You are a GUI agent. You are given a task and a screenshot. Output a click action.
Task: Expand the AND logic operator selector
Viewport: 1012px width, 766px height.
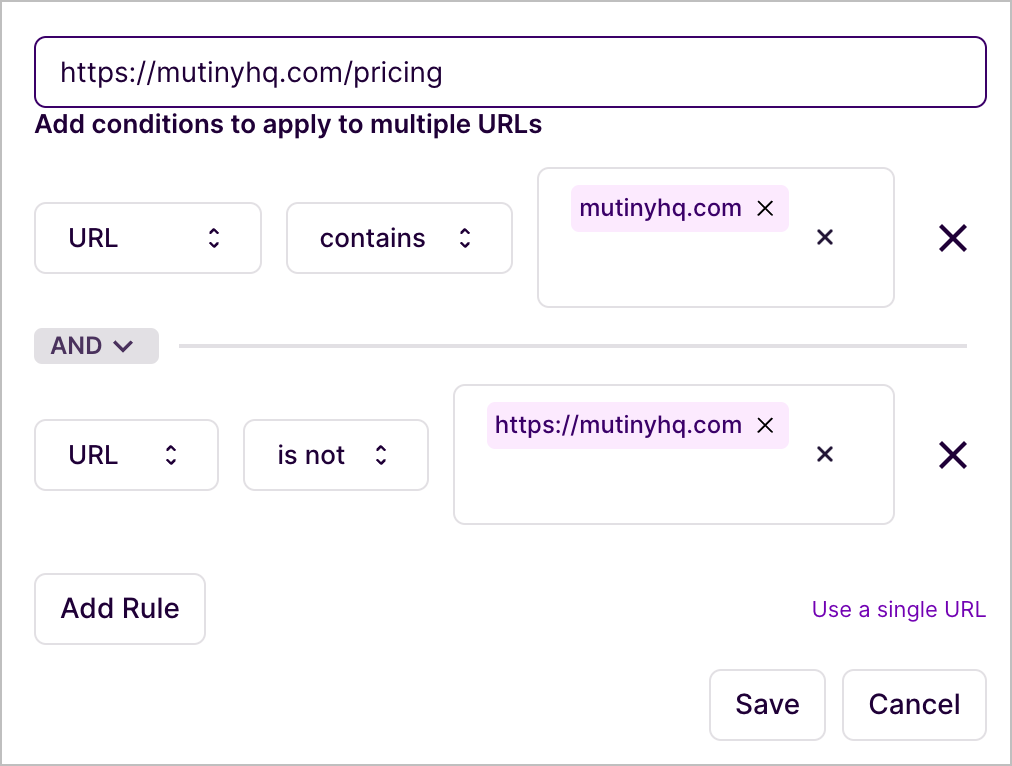tap(96, 346)
